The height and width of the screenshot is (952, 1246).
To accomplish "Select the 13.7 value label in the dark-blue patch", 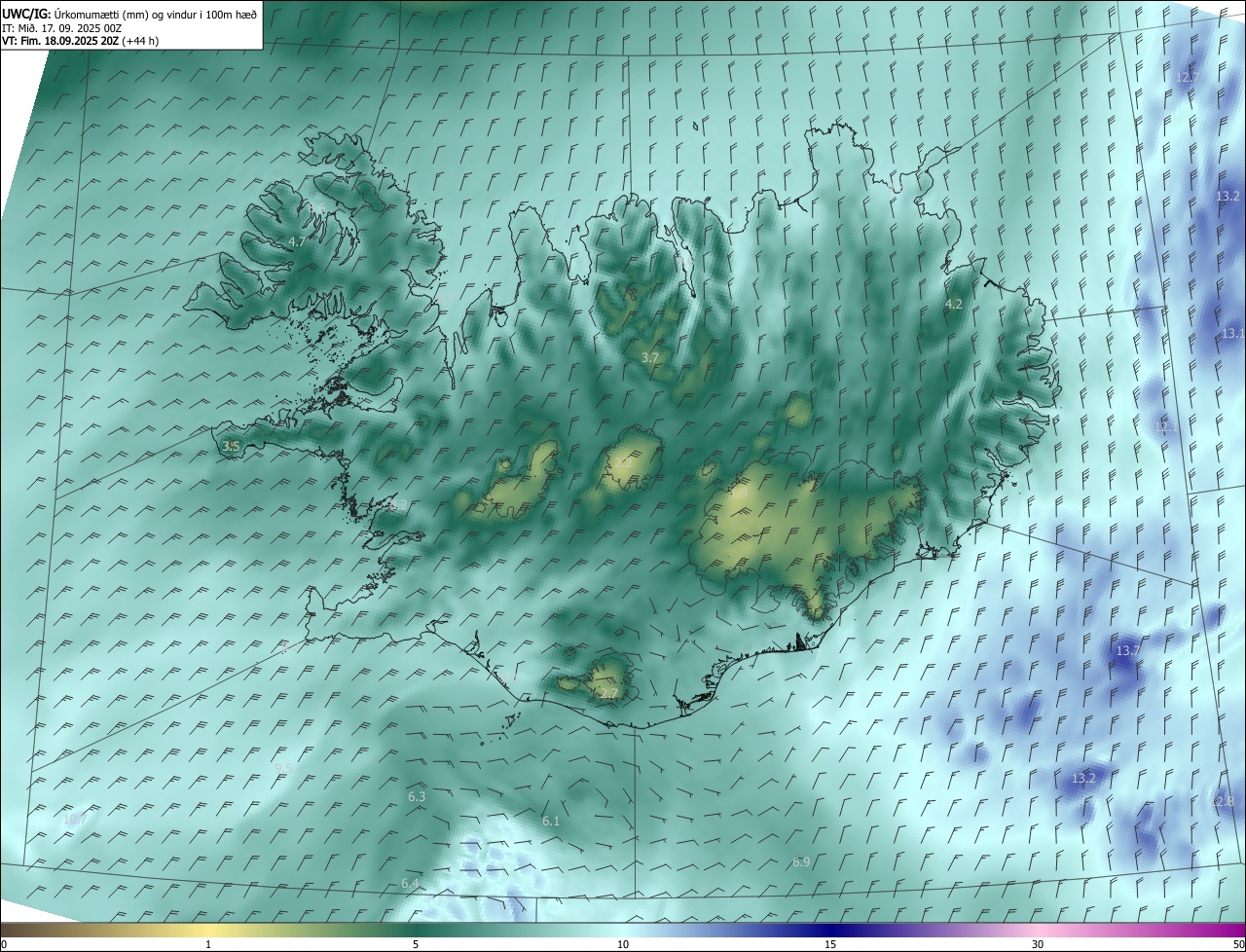I will click(1127, 651).
